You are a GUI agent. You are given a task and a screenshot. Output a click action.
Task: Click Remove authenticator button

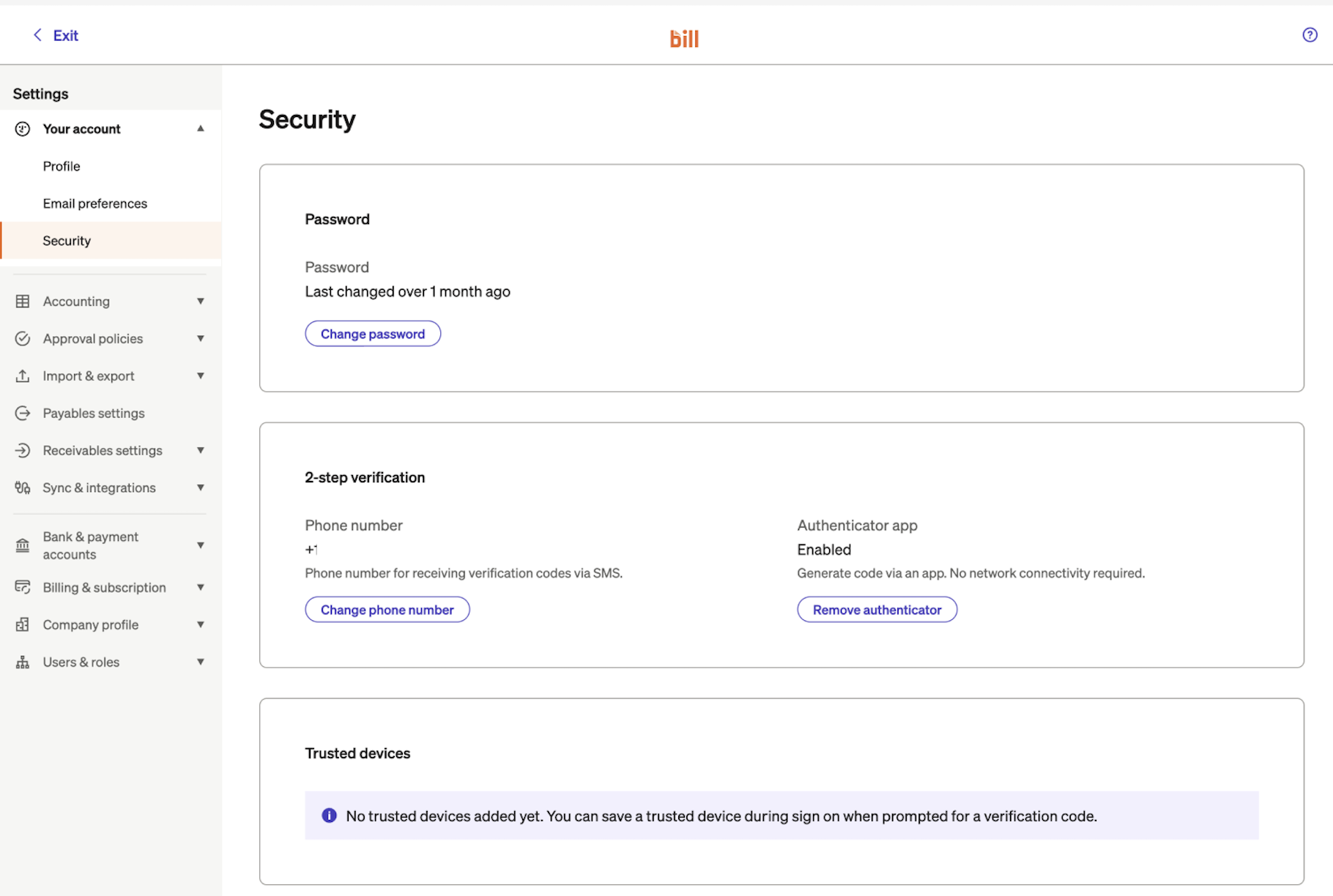(x=877, y=610)
